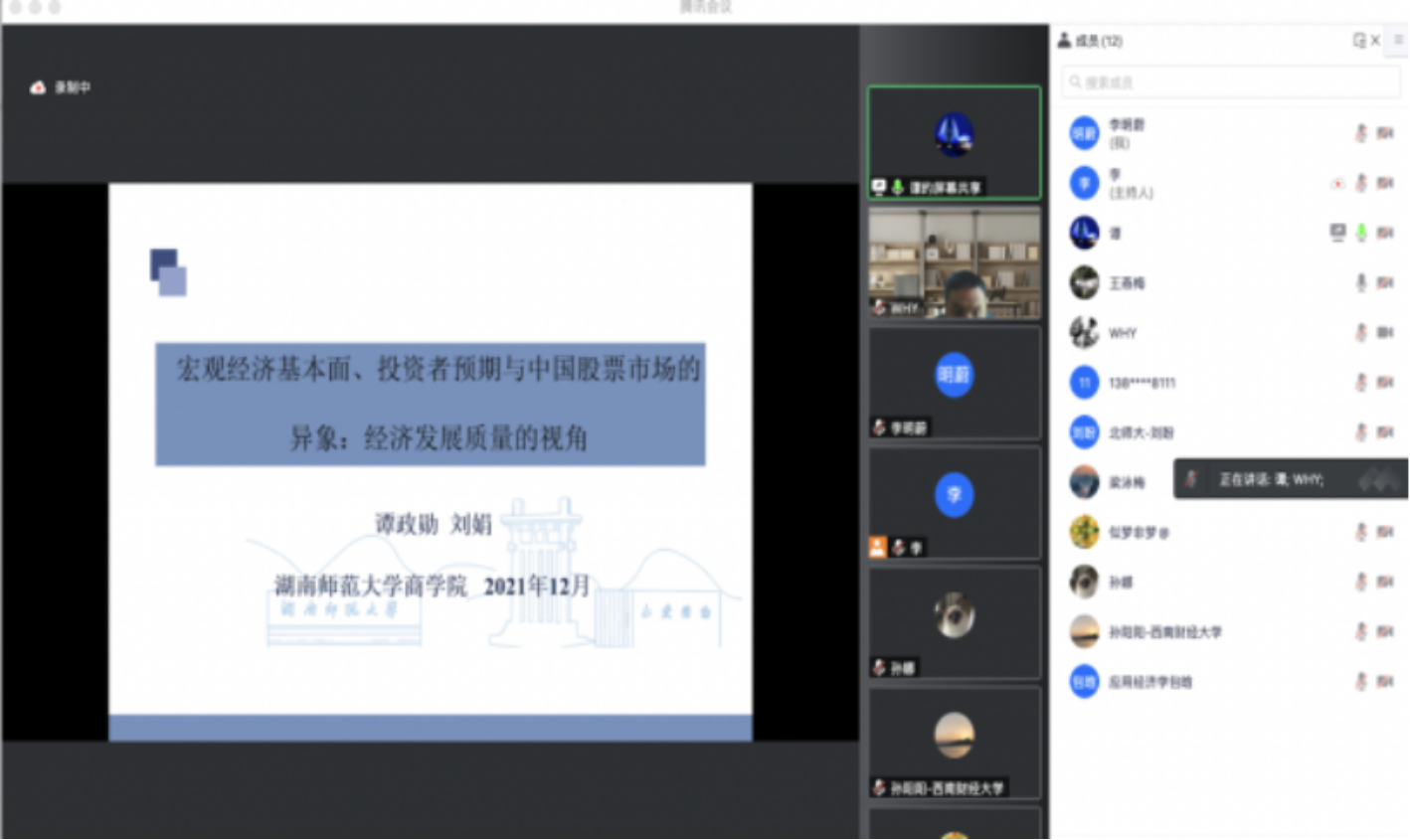Click 王春梅's microphone icon
This screenshot has height=840, width=1410.
[x=1361, y=283]
